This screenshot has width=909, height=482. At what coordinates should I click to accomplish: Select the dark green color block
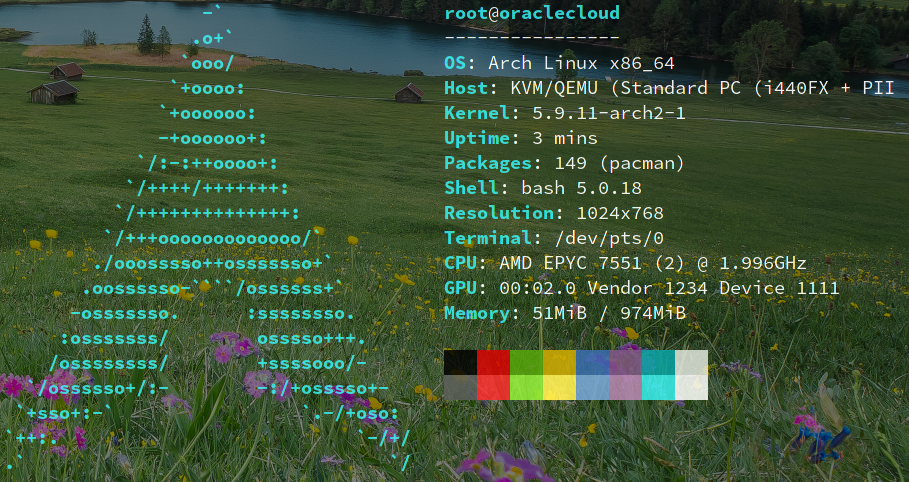pyautogui.click(x=526, y=362)
